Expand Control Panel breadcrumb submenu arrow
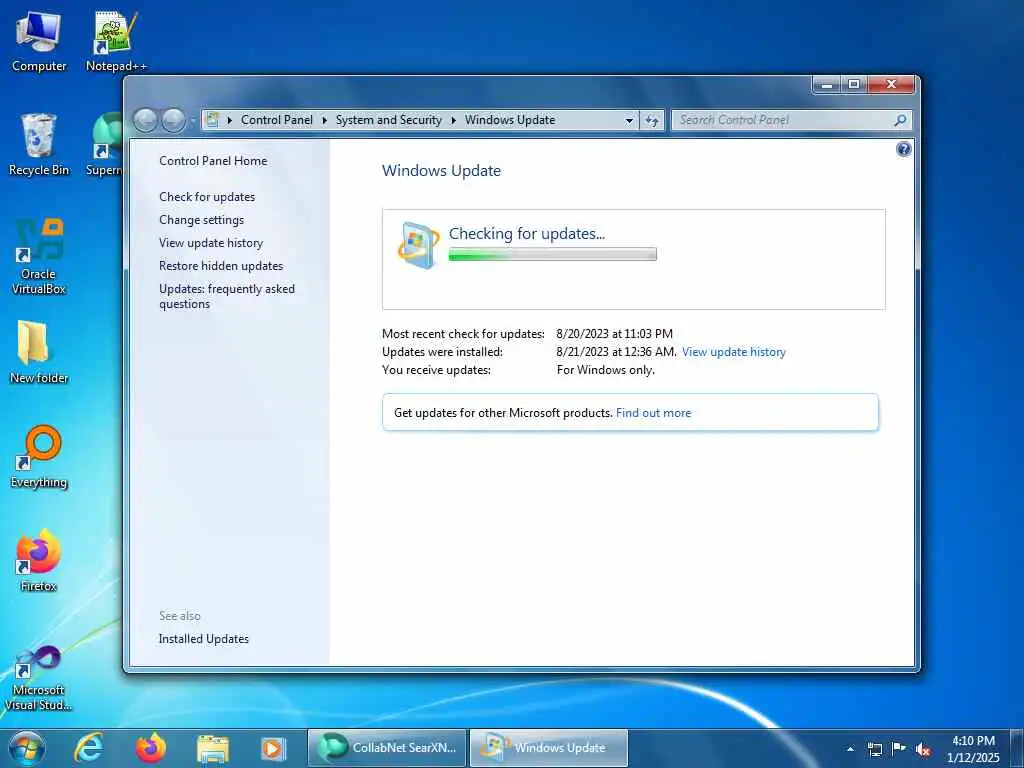Viewport: 1024px width, 768px height. pos(325,120)
